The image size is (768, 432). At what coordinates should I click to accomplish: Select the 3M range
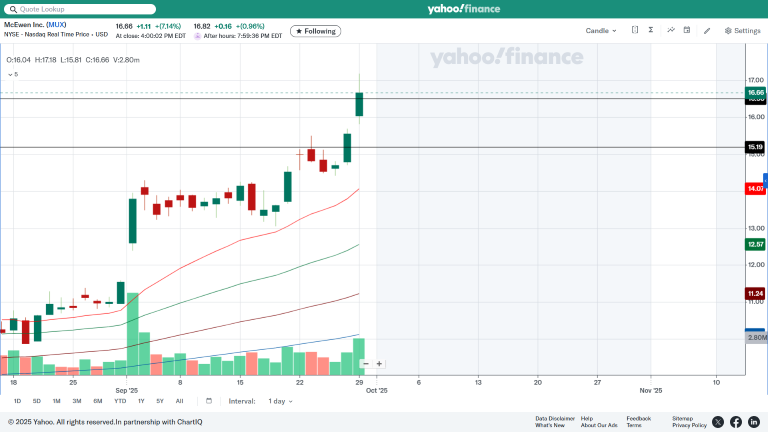pos(77,401)
